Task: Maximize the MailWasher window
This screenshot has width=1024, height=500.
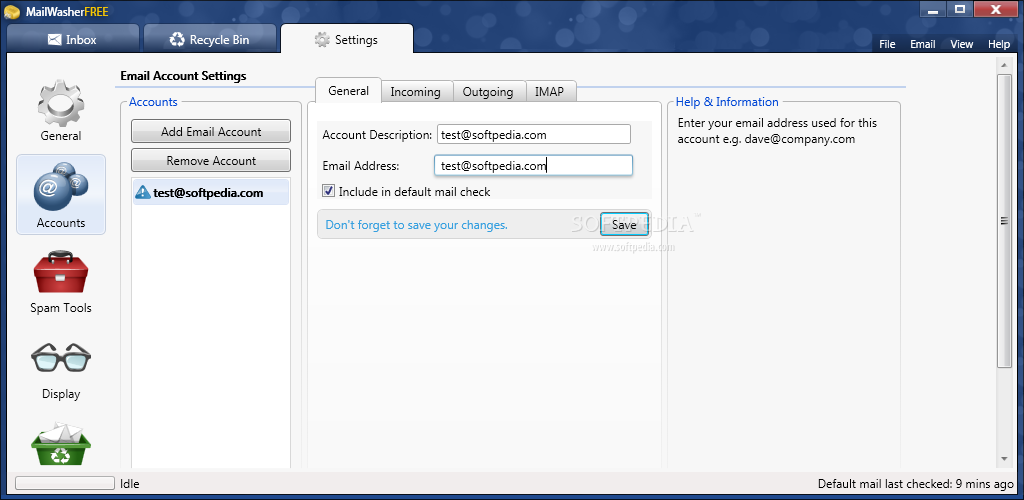Action: click(959, 10)
